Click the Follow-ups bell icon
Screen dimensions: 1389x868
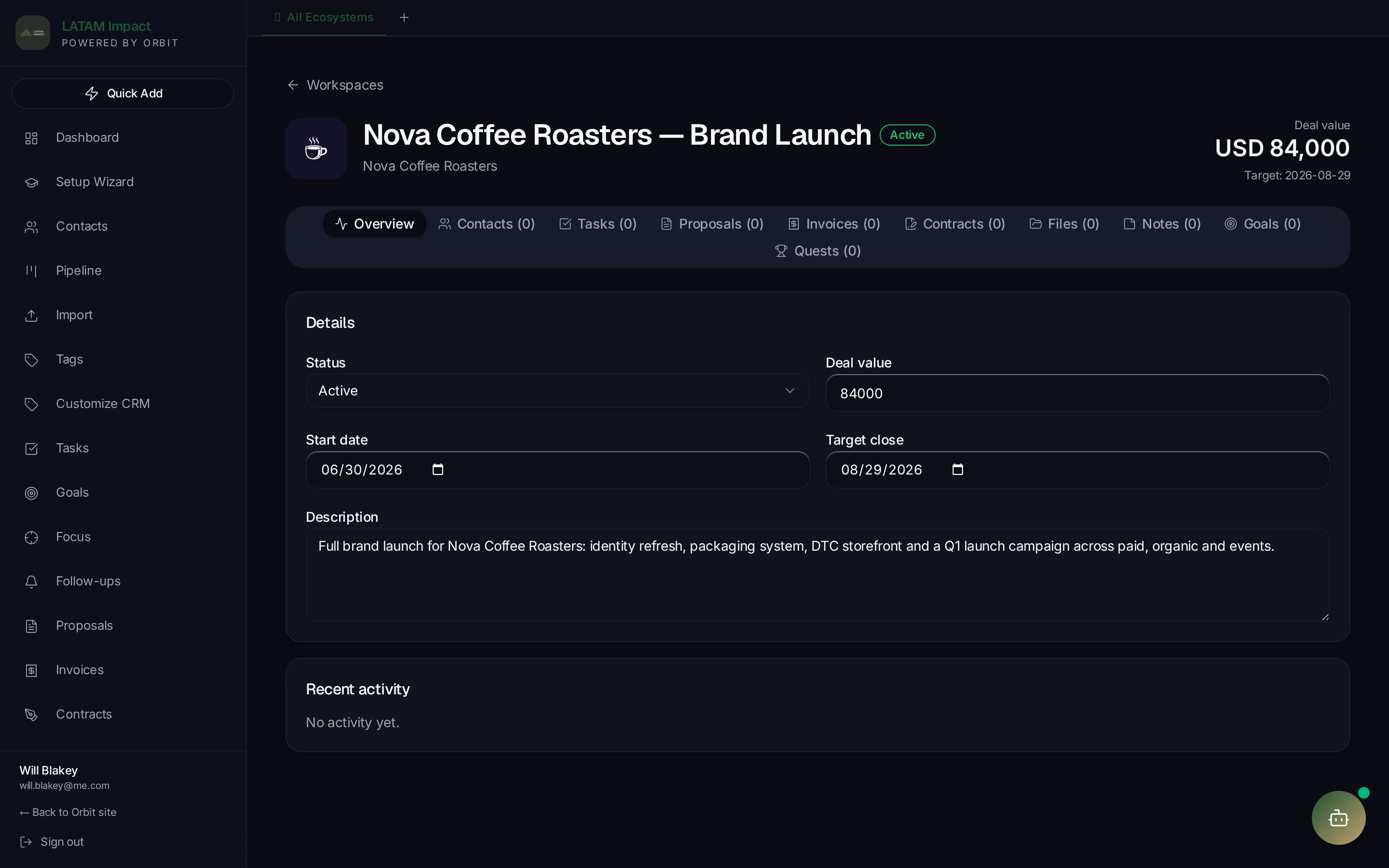(x=31, y=582)
